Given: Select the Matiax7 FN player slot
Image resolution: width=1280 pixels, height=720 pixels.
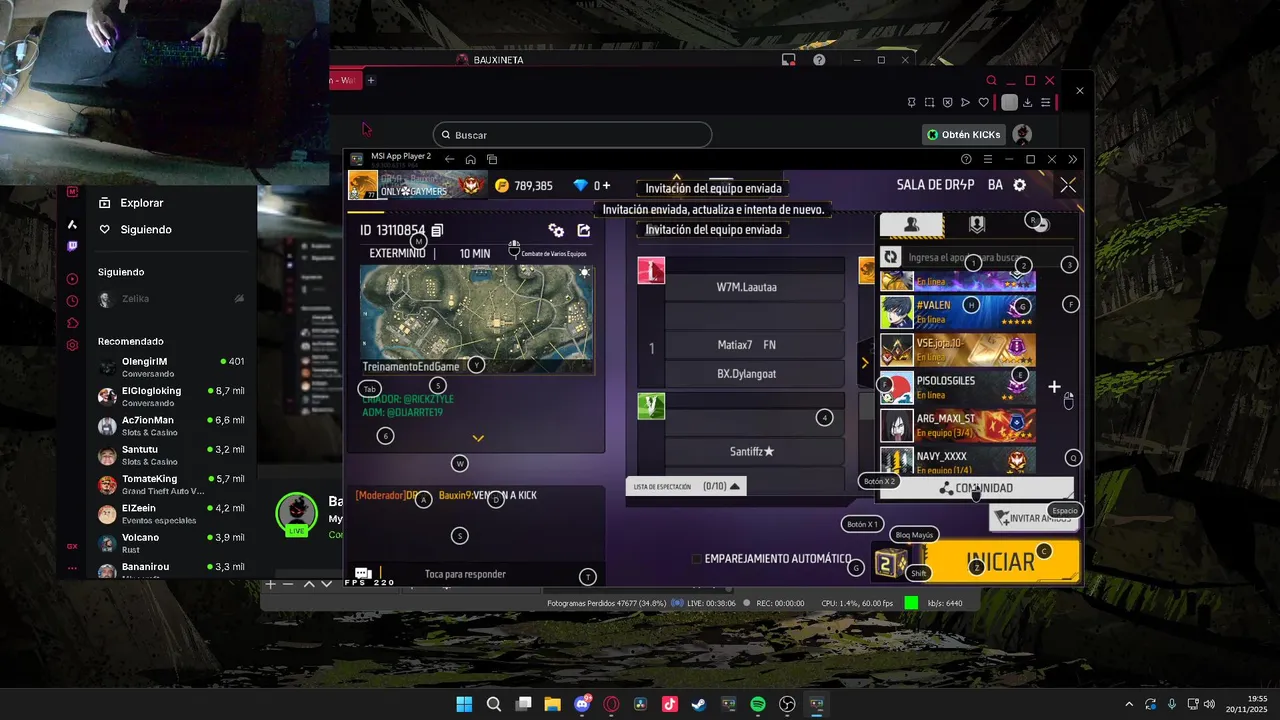Looking at the screenshot, I should pos(755,345).
